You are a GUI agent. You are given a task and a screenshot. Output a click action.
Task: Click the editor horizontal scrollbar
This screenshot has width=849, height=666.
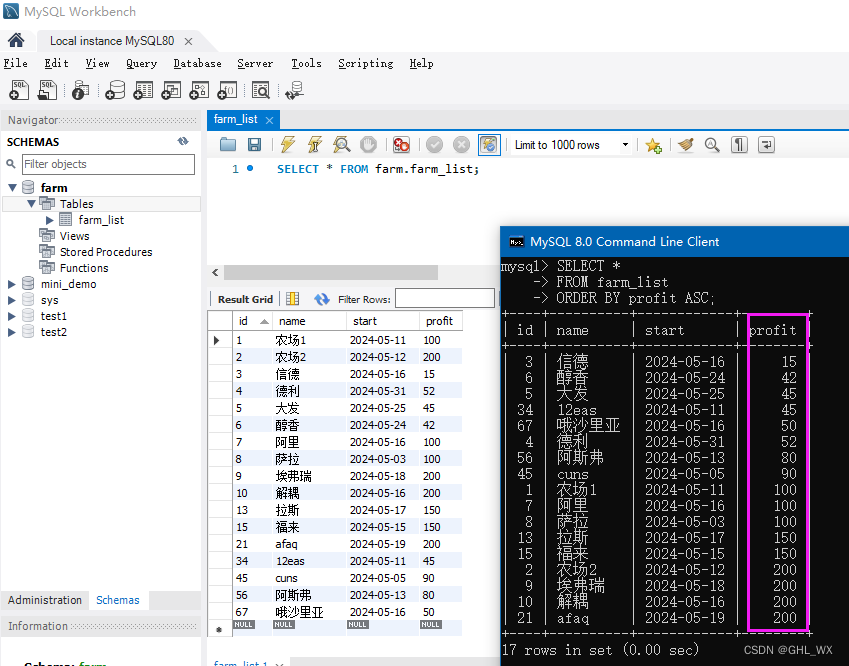[331, 272]
